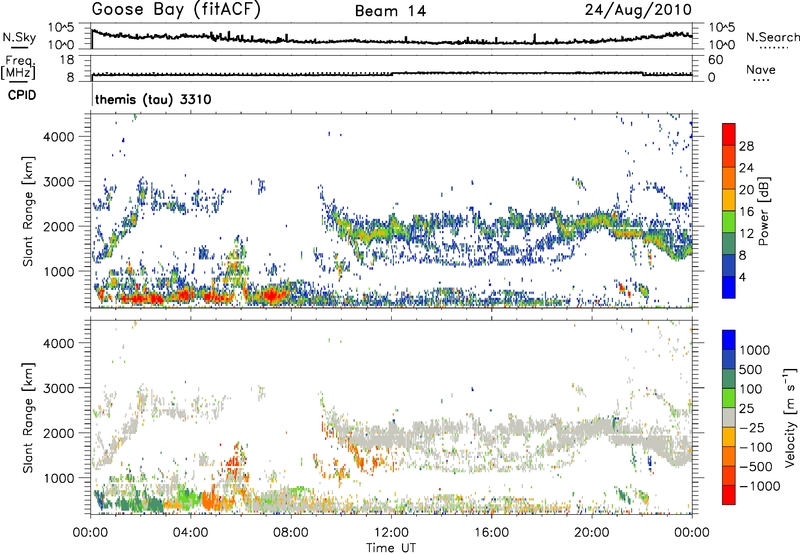800x554 pixels.
Task: Click the yellow −25 to −100 velocity swatch
Action: pyautogui.click(x=729, y=437)
